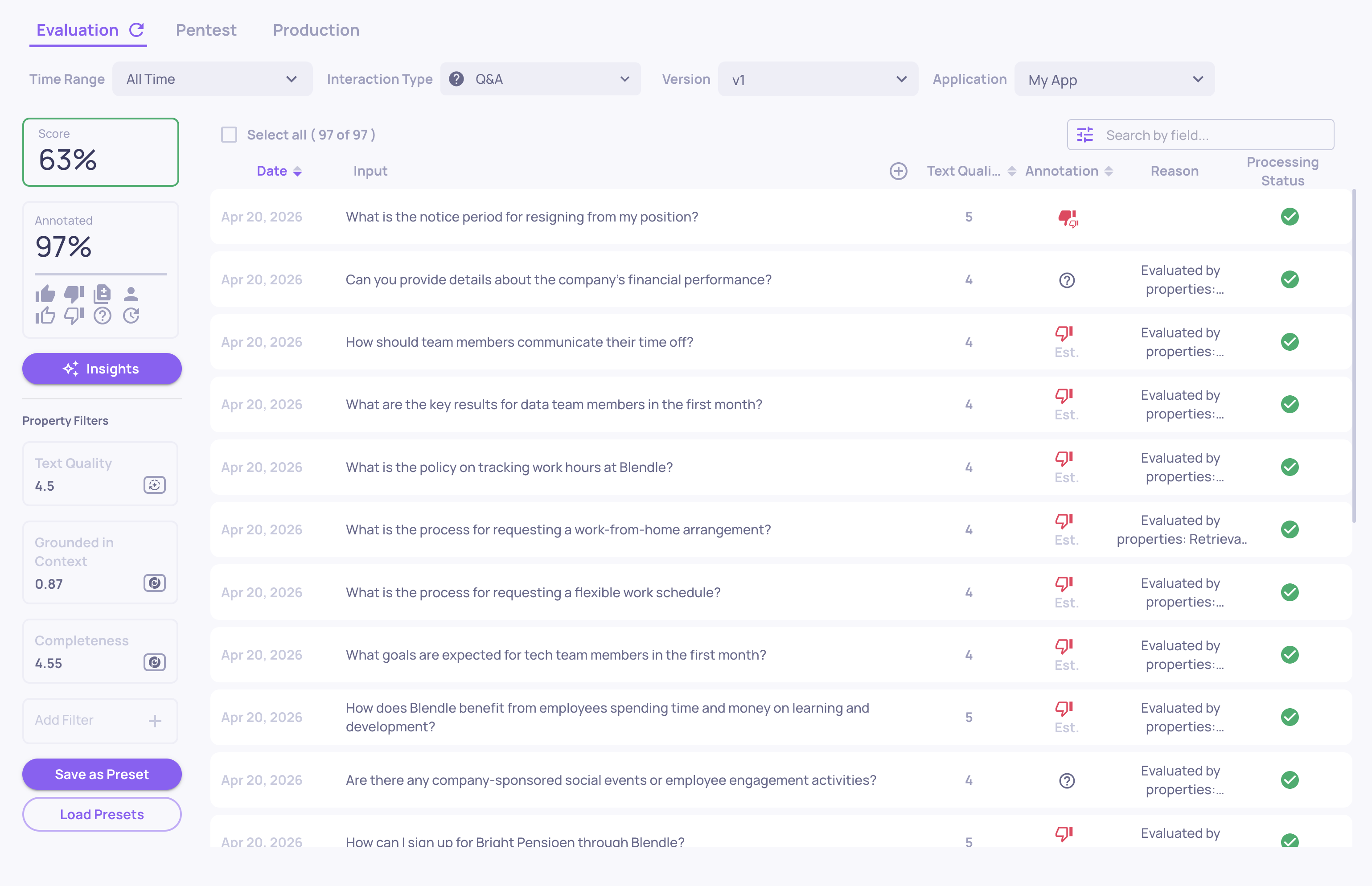Click the Save as Preset button
This screenshot has width=1372, height=886.
pos(102,774)
